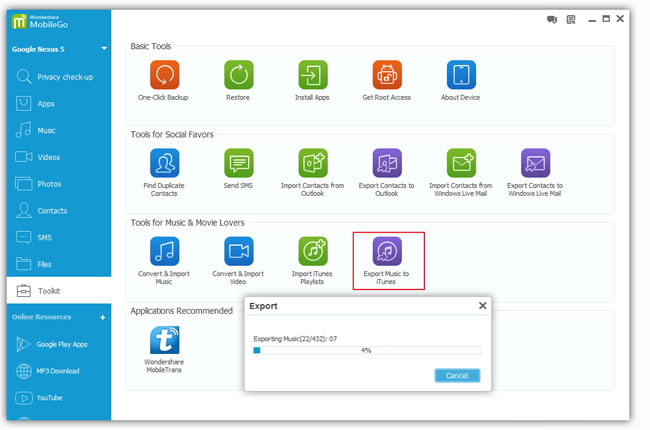The width and height of the screenshot is (650, 430).
Task: Open the SMS section in sidebar
Action: tap(59, 237)
